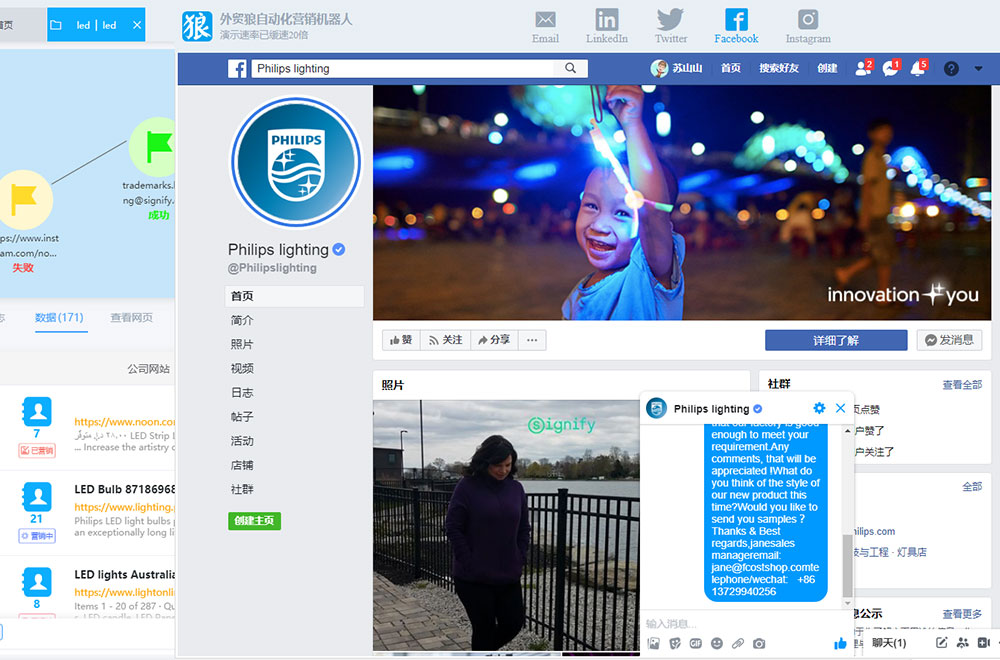Open the 聊天(1) chat tab

click(889, 643)
